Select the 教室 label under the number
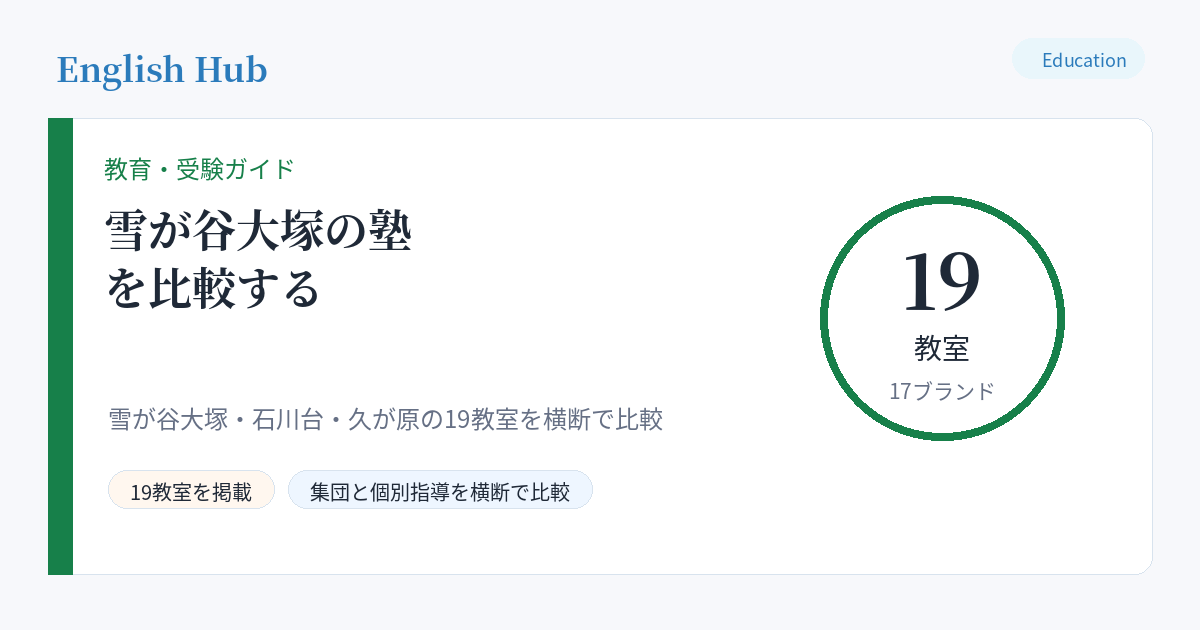The image size is (1200, 630). coord(942,348)
